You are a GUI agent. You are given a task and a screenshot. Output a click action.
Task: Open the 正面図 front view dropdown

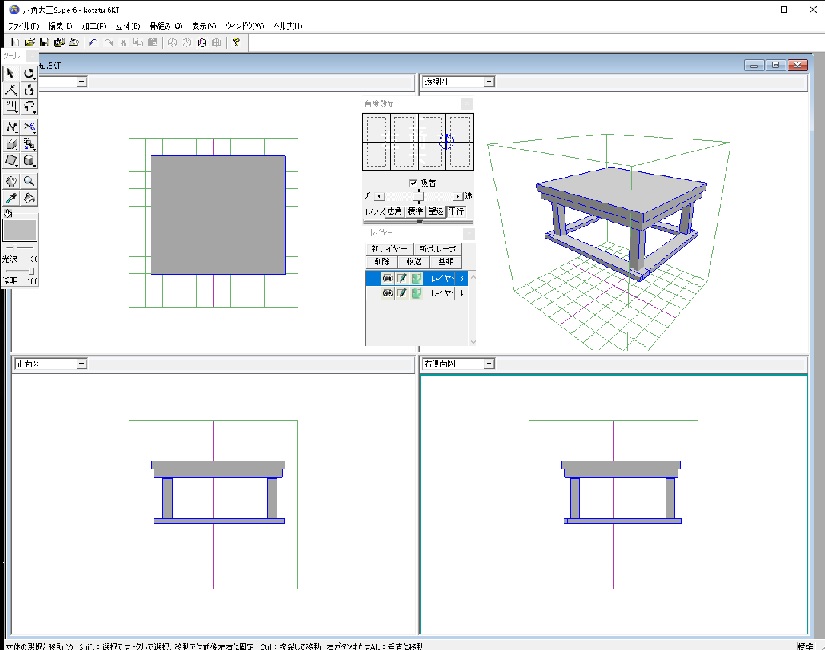[x=82, y=364]
